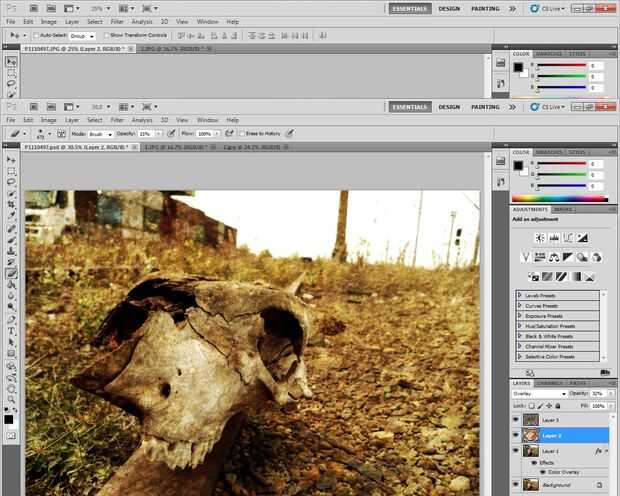Screen dimensions: 620x496
Task: Switch to the Swatches tab in front window
Action: coord(549,152)
